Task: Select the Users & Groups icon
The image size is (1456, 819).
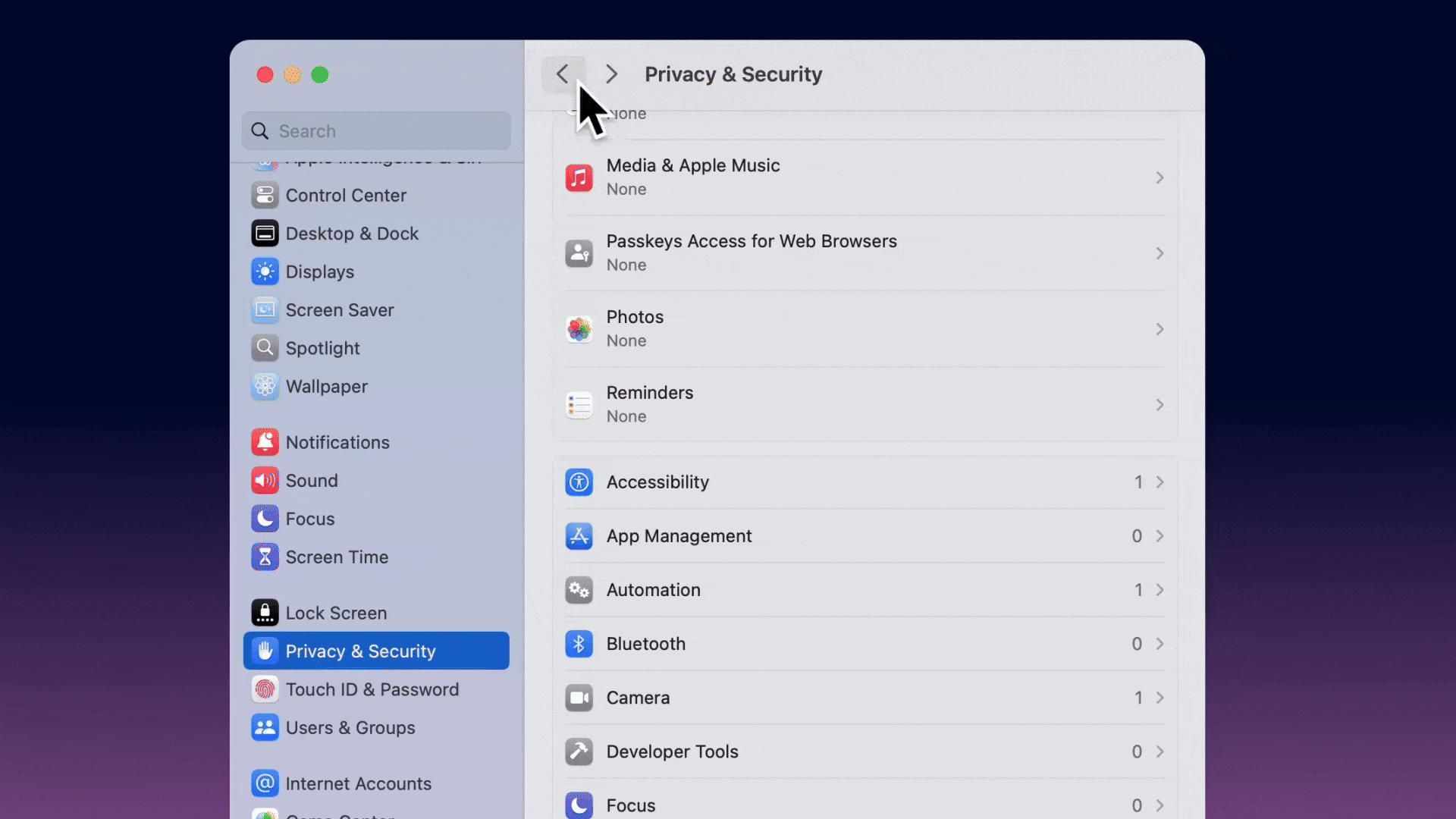Action: (x=265, y=728)
